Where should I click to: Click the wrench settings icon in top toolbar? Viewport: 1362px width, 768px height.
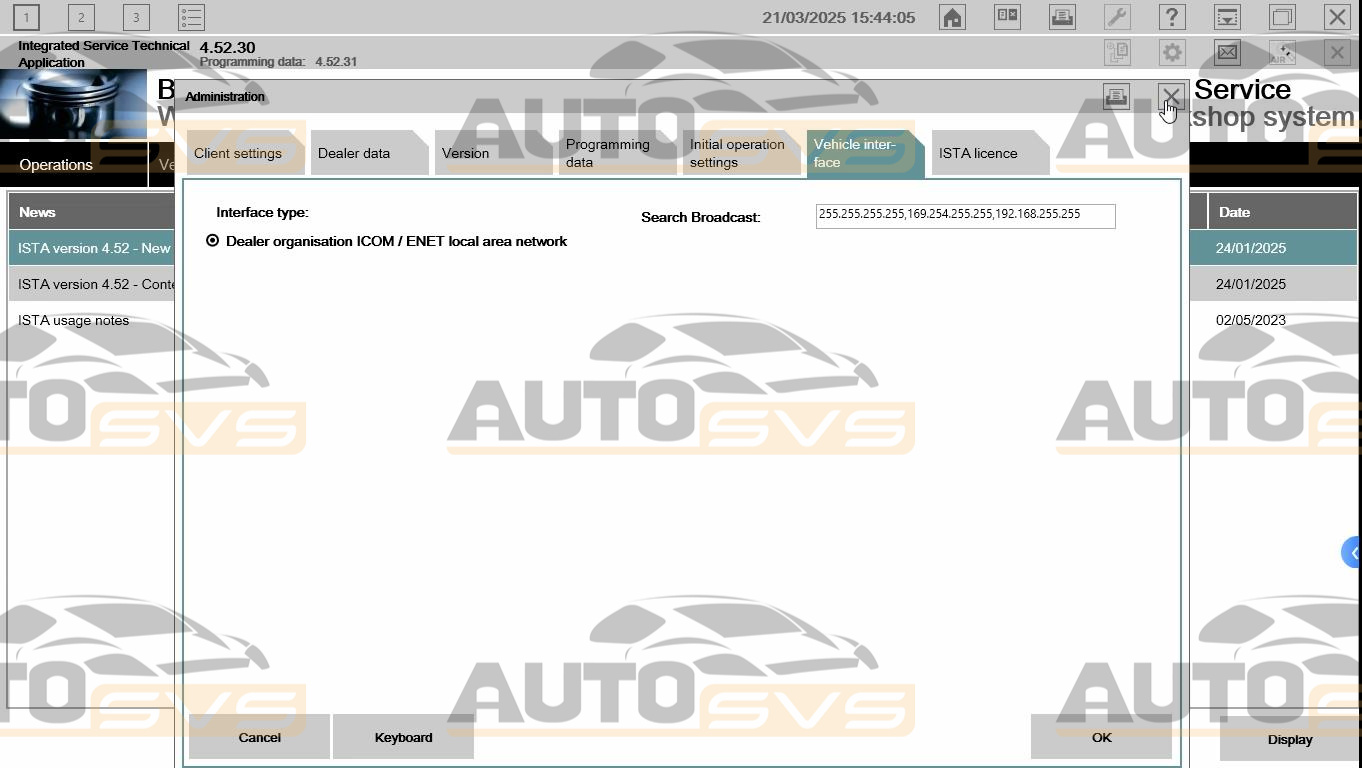coord(1117,17)
